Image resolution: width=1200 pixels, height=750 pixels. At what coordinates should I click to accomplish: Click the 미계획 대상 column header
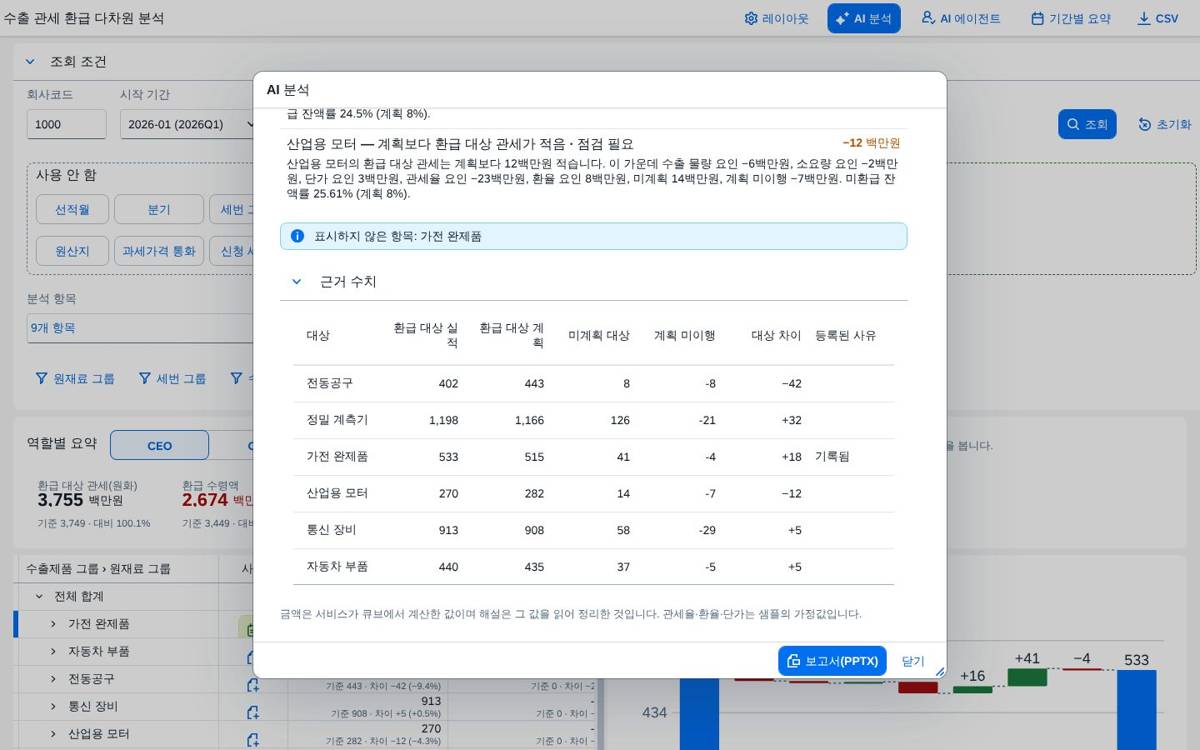click(x=599, y=336)
